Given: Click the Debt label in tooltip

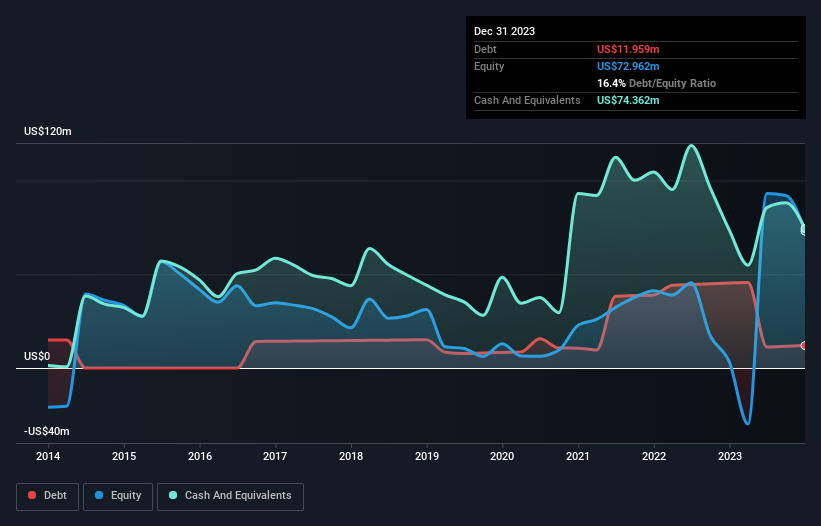Looking at the screenshot, I should 485,49.
